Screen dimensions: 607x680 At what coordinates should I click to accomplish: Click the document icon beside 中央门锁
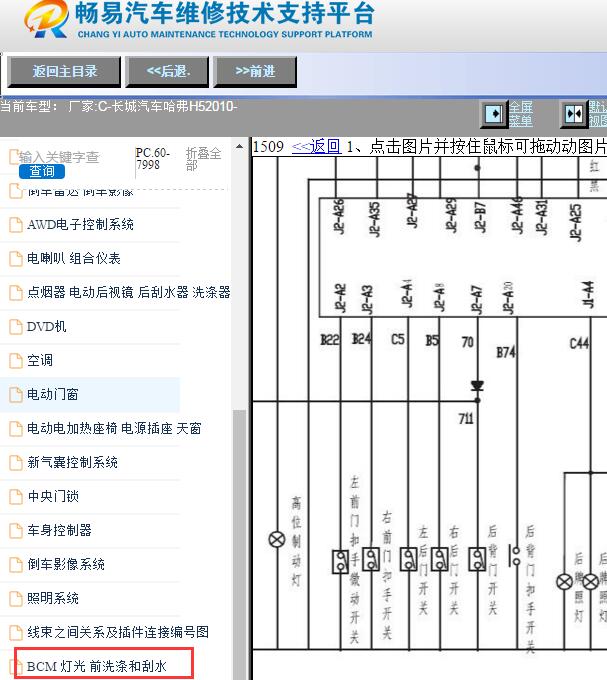[x=16, y=497]
